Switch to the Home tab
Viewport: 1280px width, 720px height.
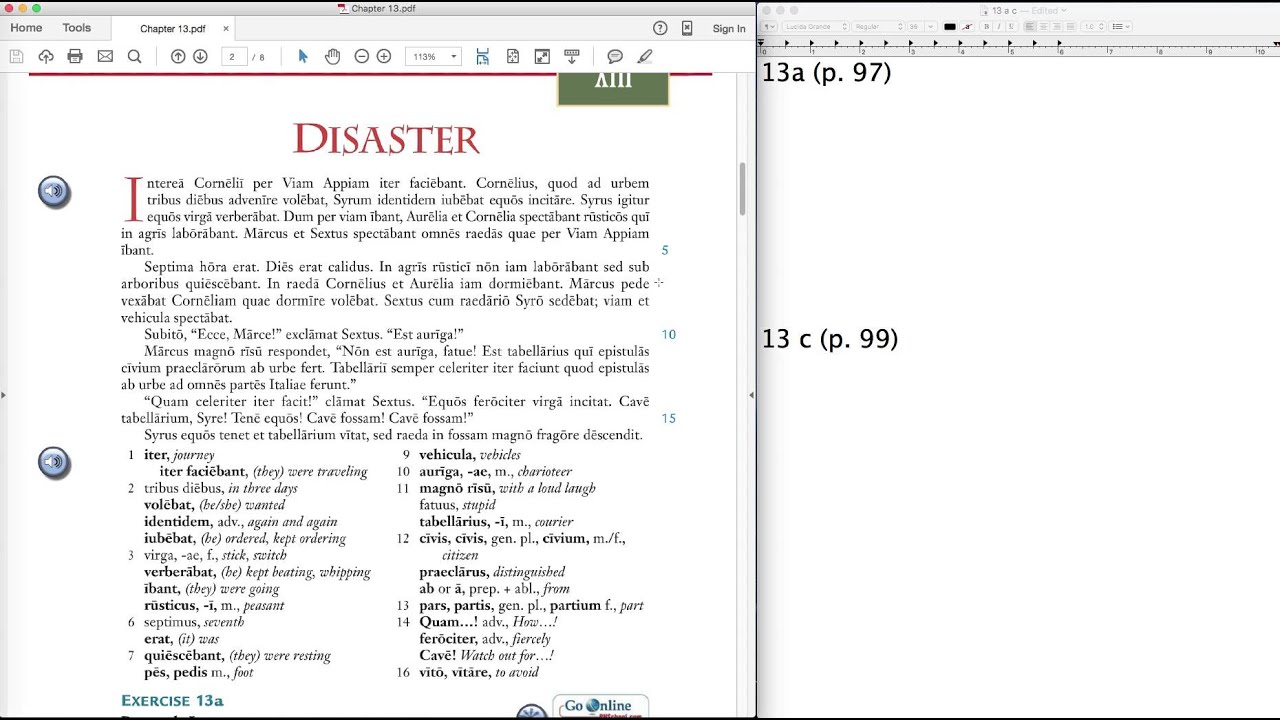pyautogui.click(x=26, y=28)
